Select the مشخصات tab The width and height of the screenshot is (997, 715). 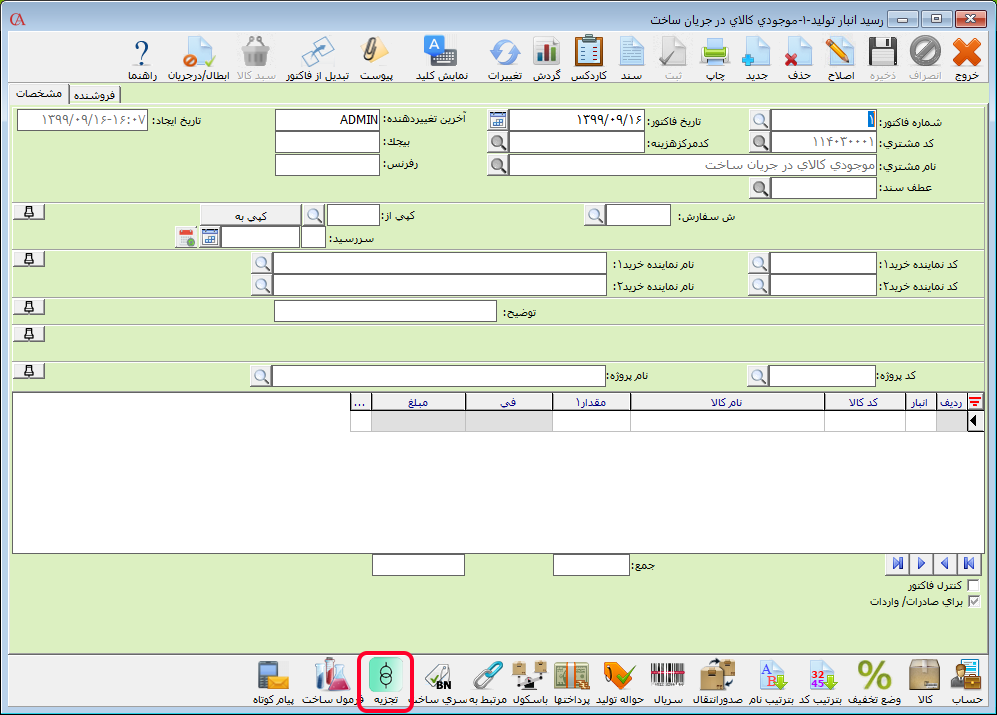41,93
